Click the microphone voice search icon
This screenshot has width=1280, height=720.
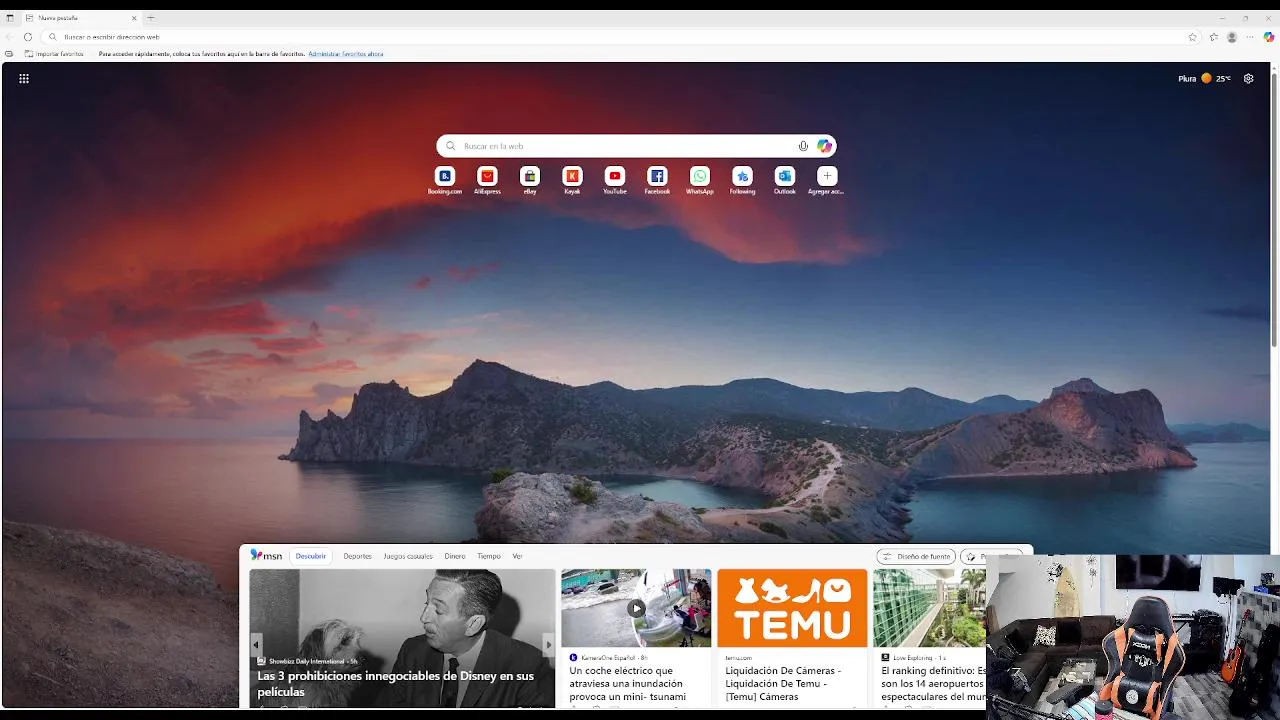pos(803,146)
